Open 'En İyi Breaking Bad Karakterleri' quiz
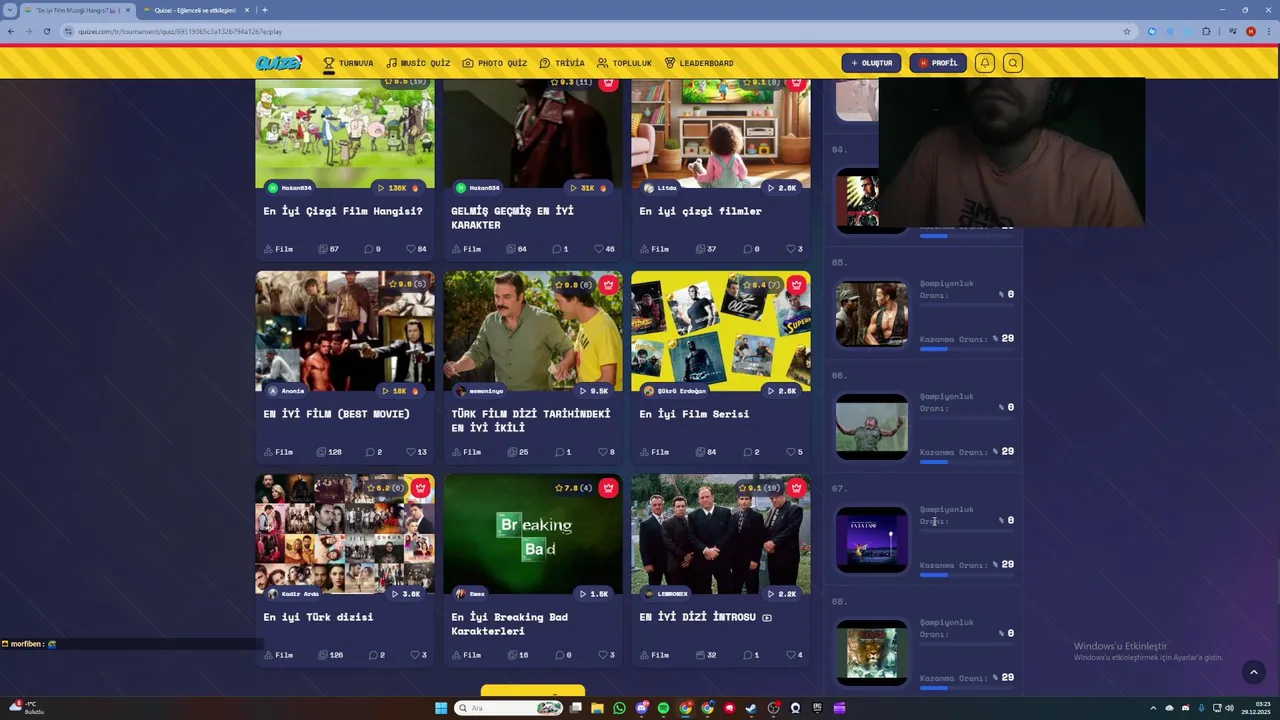The height and width of the screenshot is (720, 1280). click(x=510, y=624)
